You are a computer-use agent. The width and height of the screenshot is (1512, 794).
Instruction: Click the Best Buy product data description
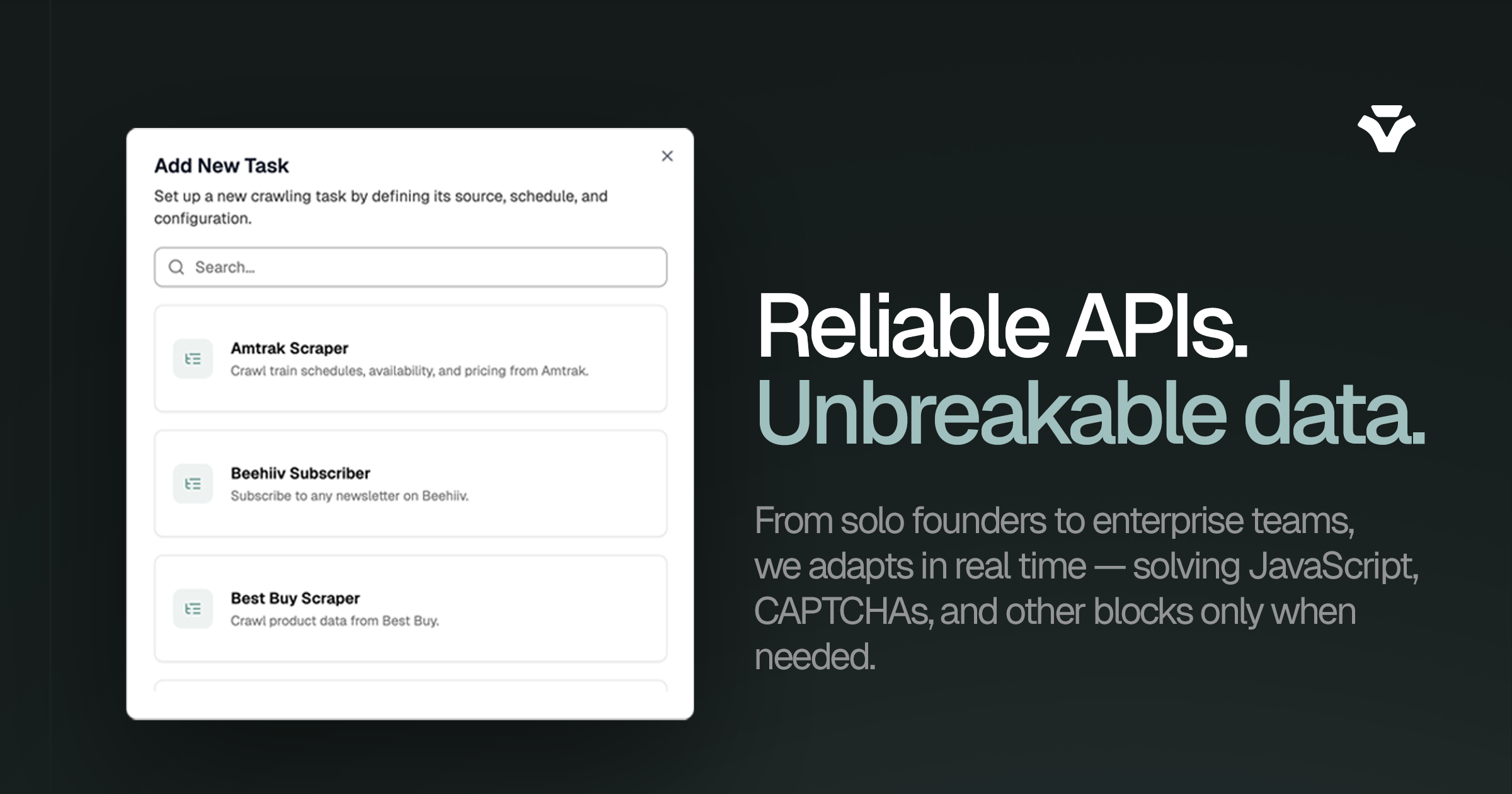click(335, 621)
